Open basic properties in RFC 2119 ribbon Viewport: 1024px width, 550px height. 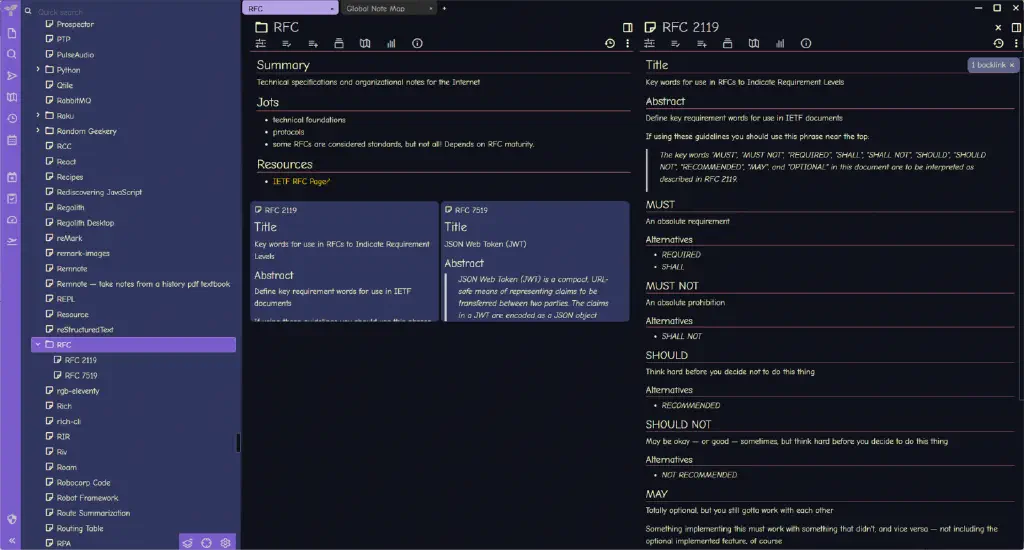[x=649, y=44]
